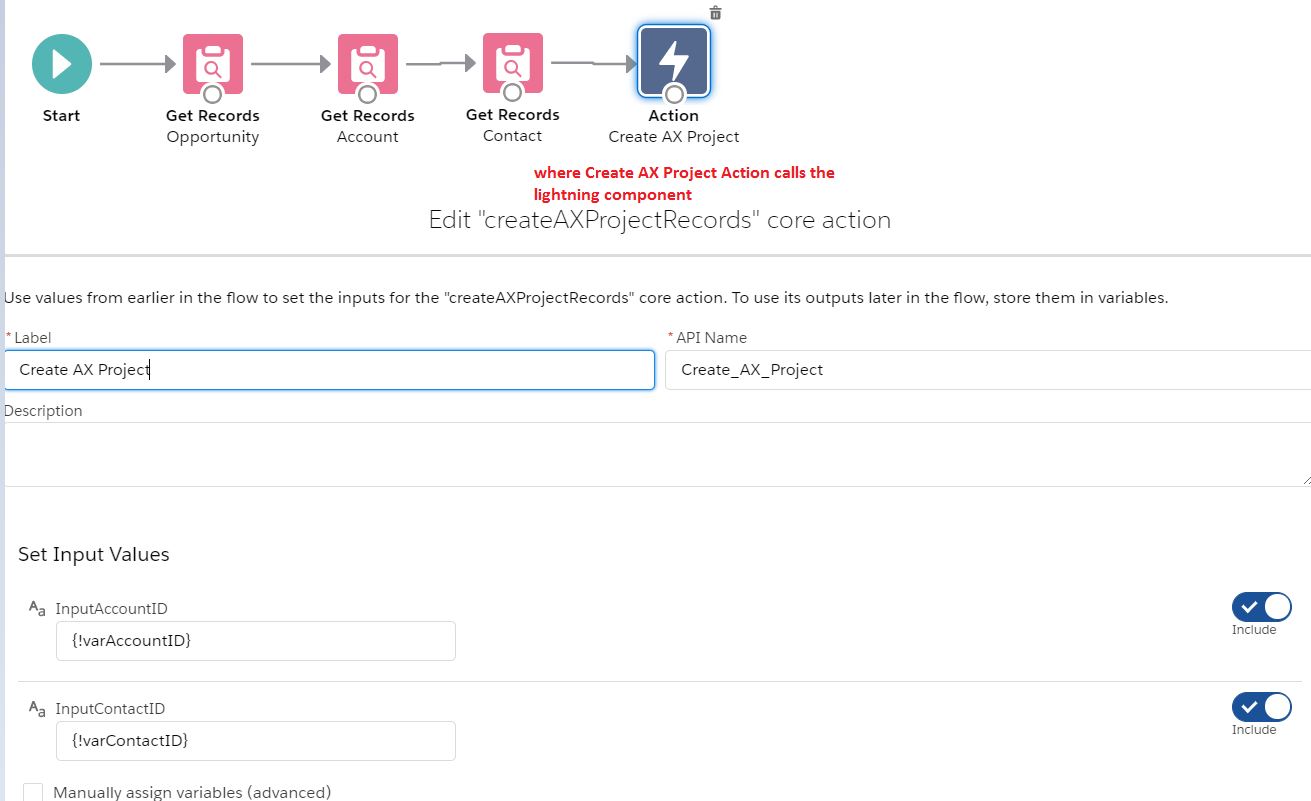This screenshot has width=1311, height=801.
Task: Click the text type icon beside InputAccountID
Action: (x=37, y=608)
